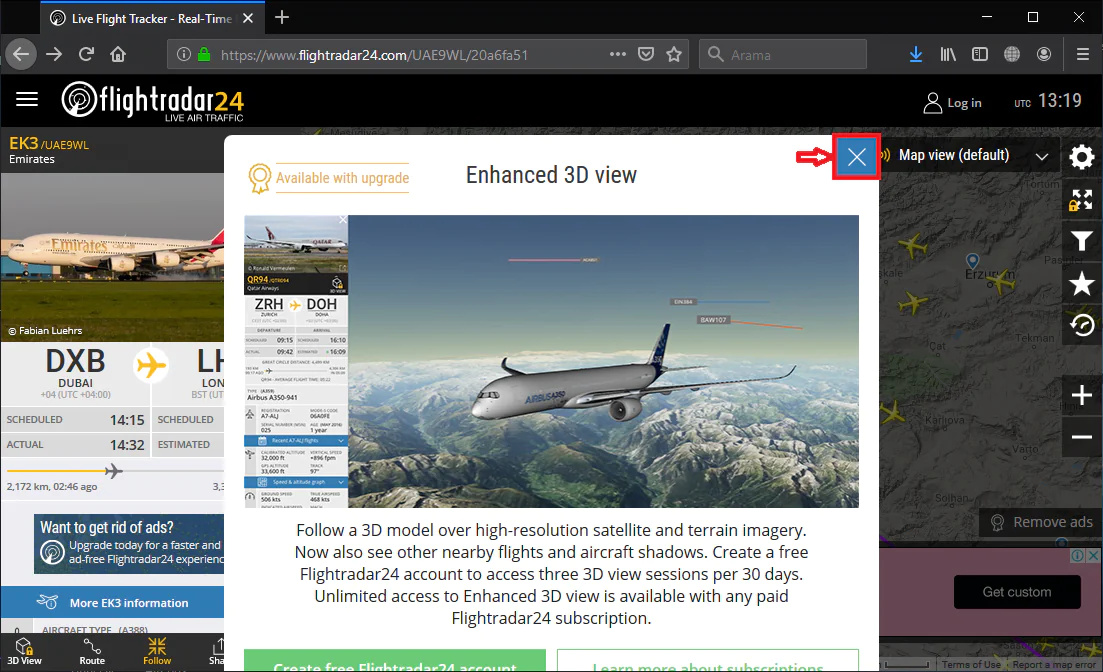Toggle Follow aircraft option
The image size is (1103, 672).
157,652
